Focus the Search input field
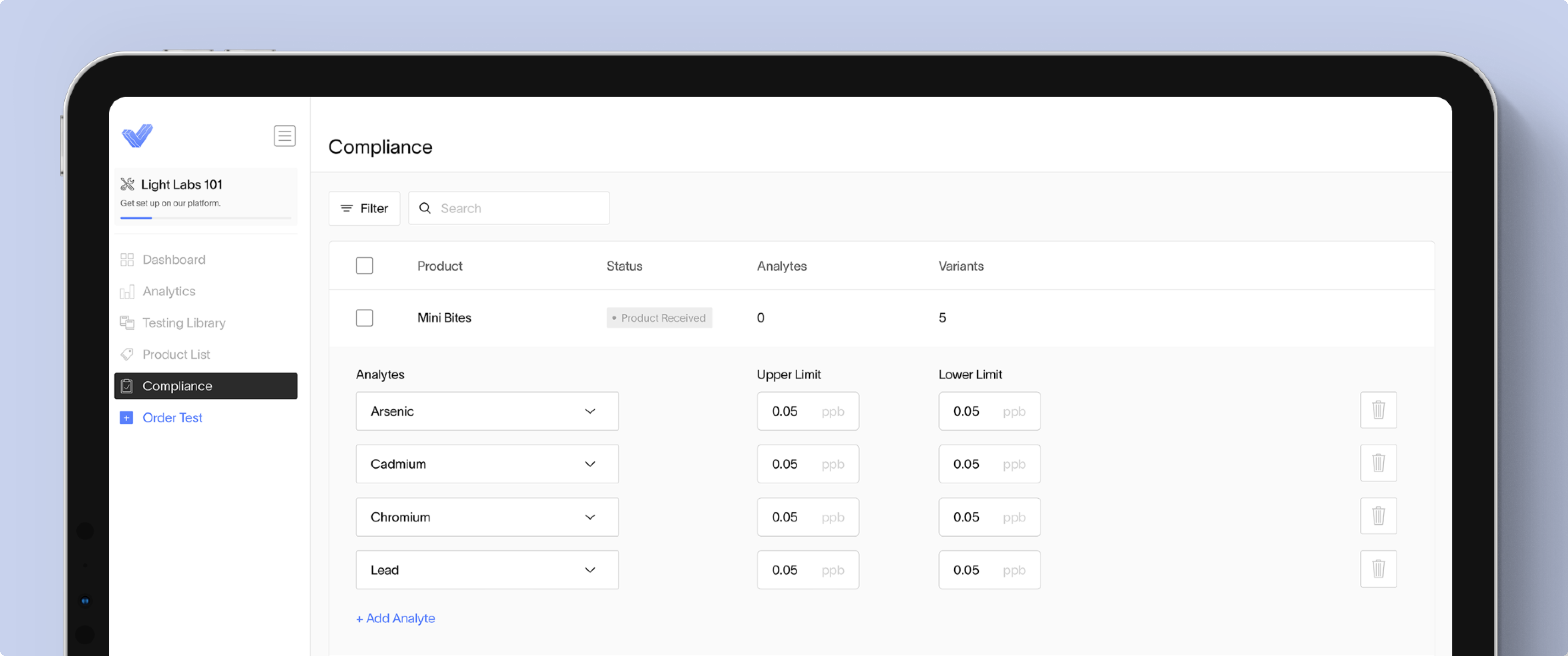 point(509,208)
